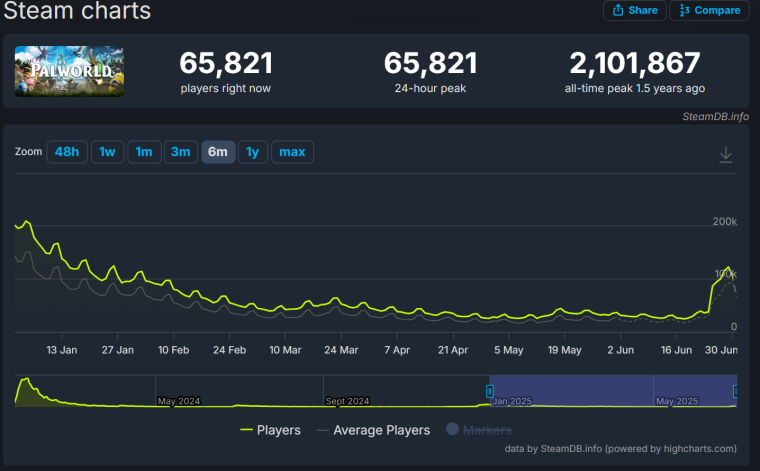Click the right navigator range handle
The height and width of the screenshot is (471, 760).
tap(735, 391)
